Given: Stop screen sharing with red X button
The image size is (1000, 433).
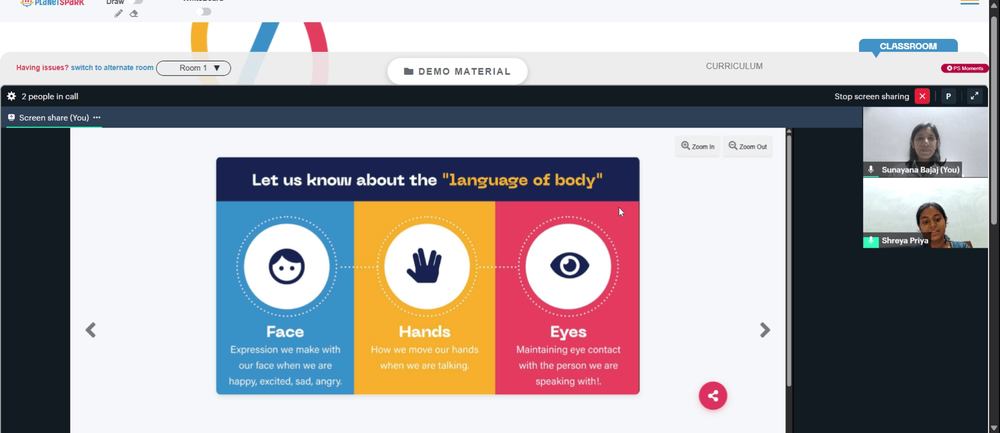Looking at the screenshot, I should click(x=922, y=96).
